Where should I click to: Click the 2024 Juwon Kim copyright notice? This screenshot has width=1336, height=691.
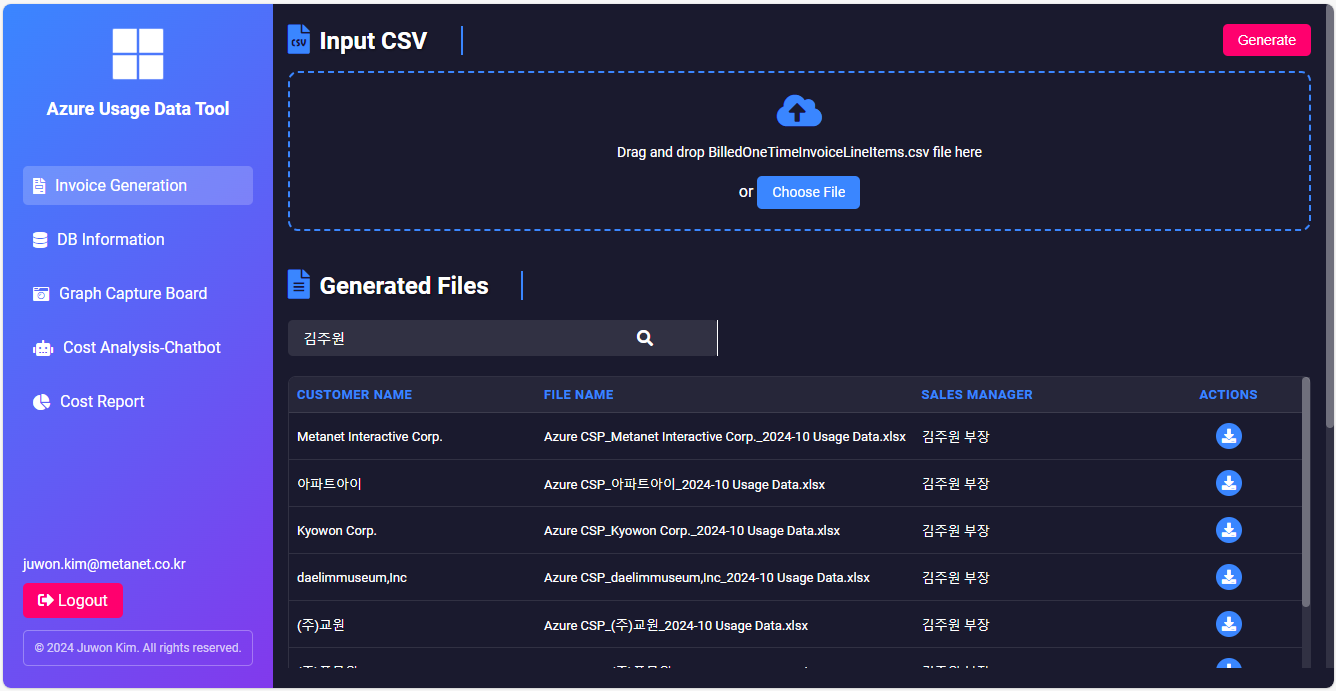coord(138,648)
